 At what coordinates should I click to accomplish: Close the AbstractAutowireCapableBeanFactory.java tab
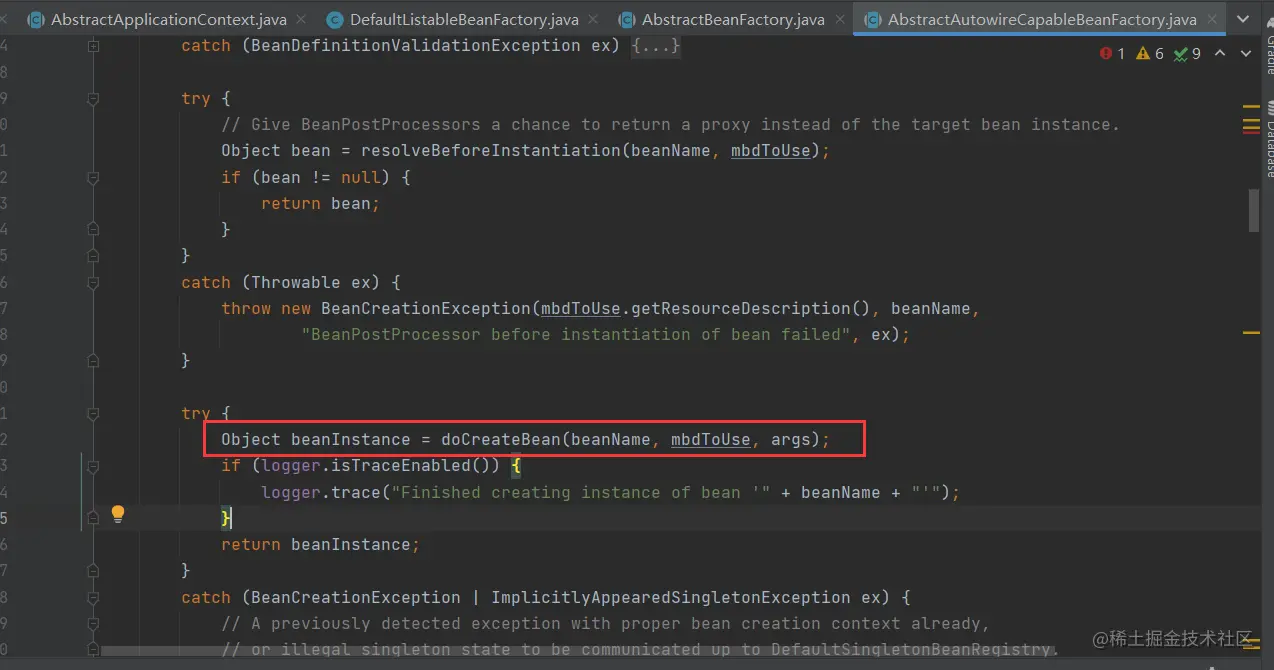coord(1212,19)
